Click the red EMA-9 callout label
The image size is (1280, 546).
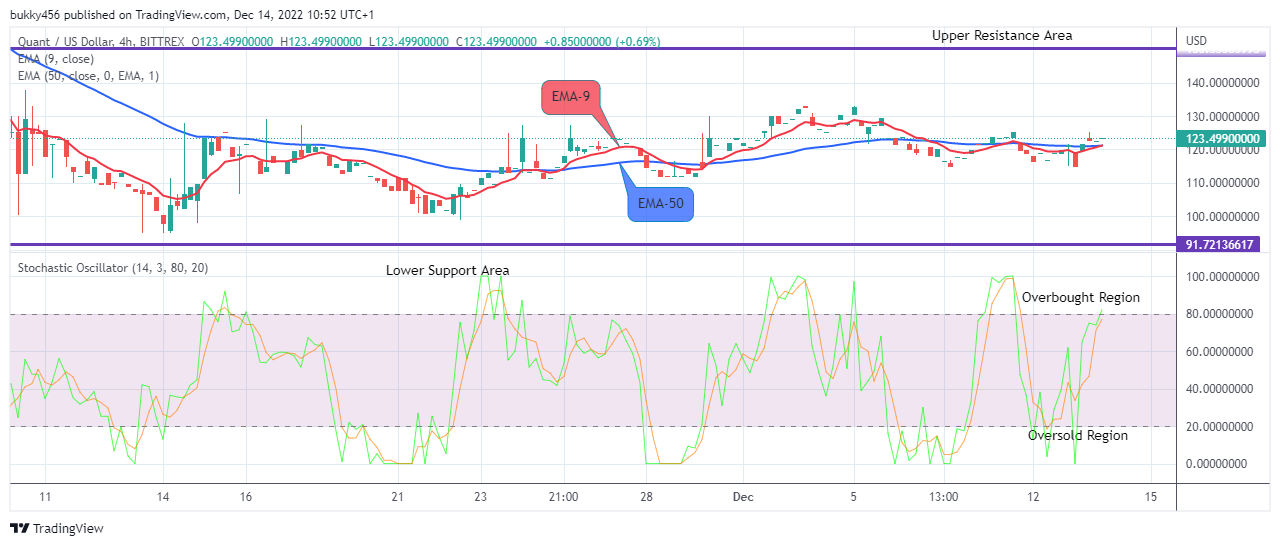pyautogui.click(x=571, y=98)
